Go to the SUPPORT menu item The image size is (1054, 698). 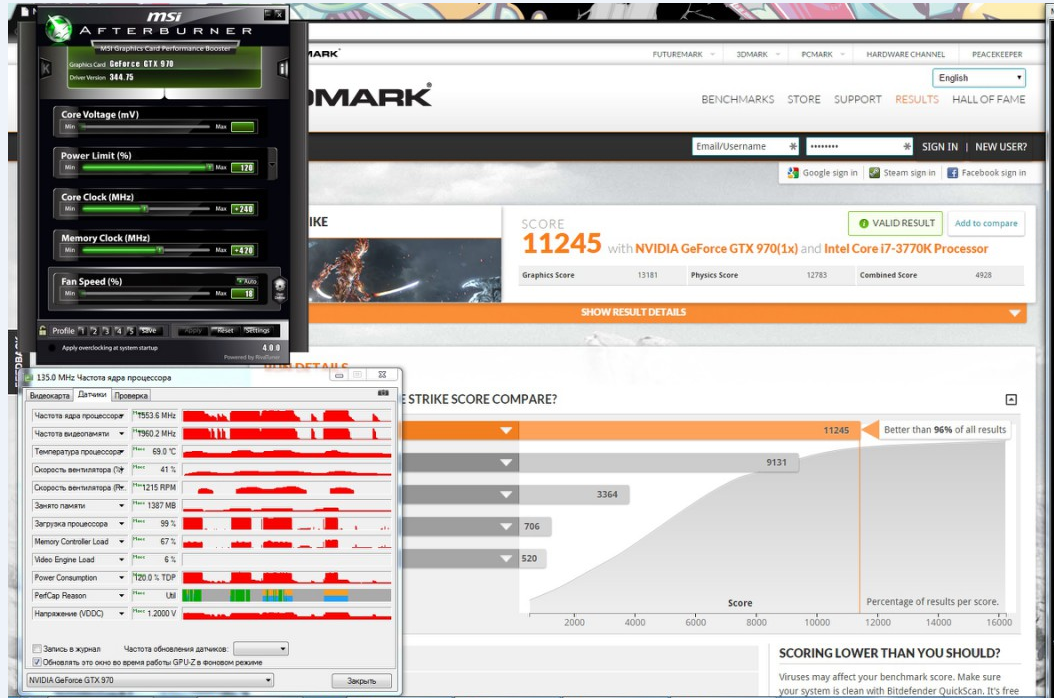[x=857, y=100]
